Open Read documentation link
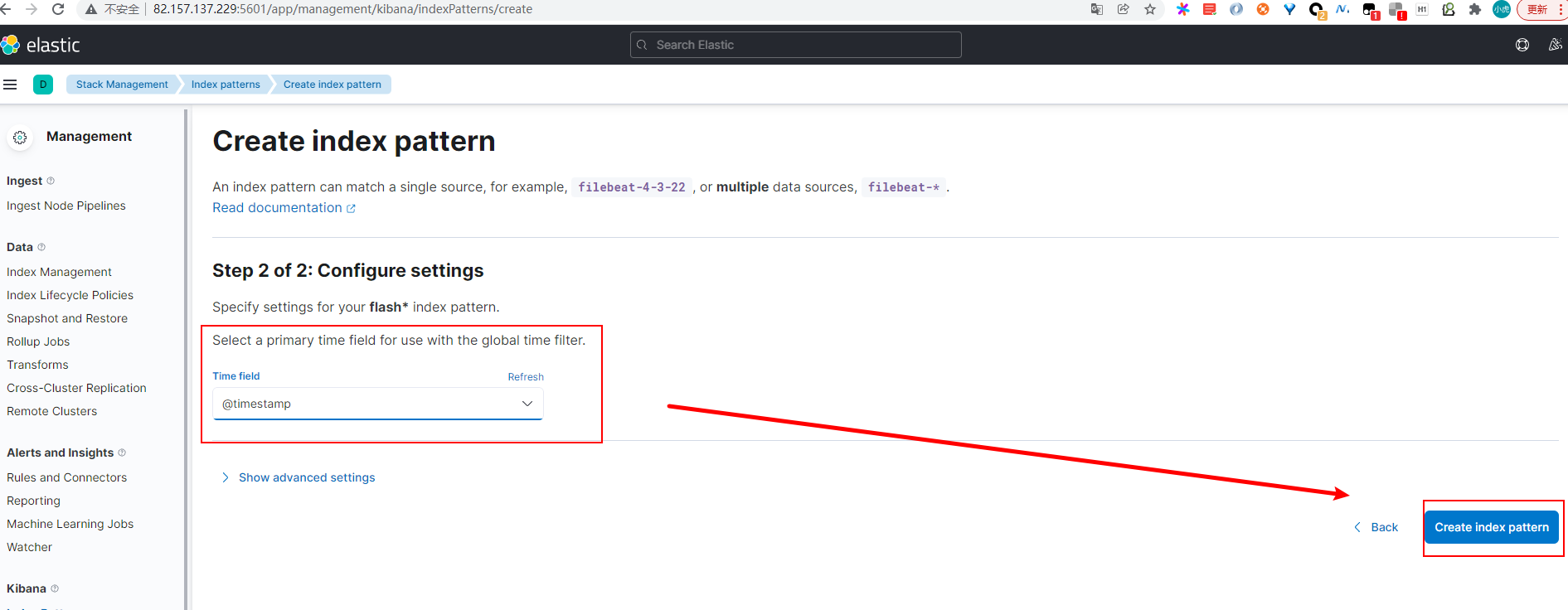The width and height of the screenshot is (1568, 610). (284, 208)
